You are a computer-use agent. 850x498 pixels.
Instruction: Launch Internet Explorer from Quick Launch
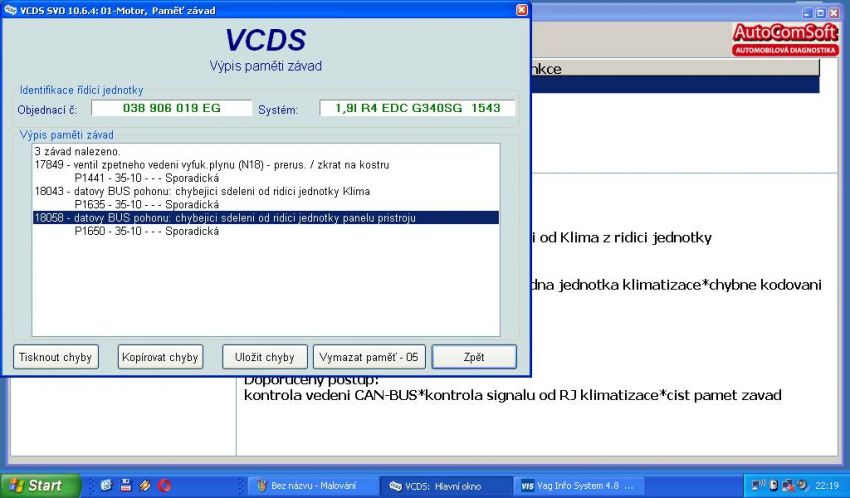pos(106,486)
